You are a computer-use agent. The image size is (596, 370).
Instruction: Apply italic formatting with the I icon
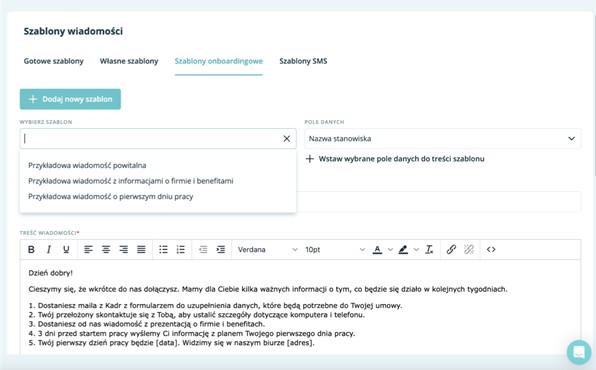click(49, 249)
